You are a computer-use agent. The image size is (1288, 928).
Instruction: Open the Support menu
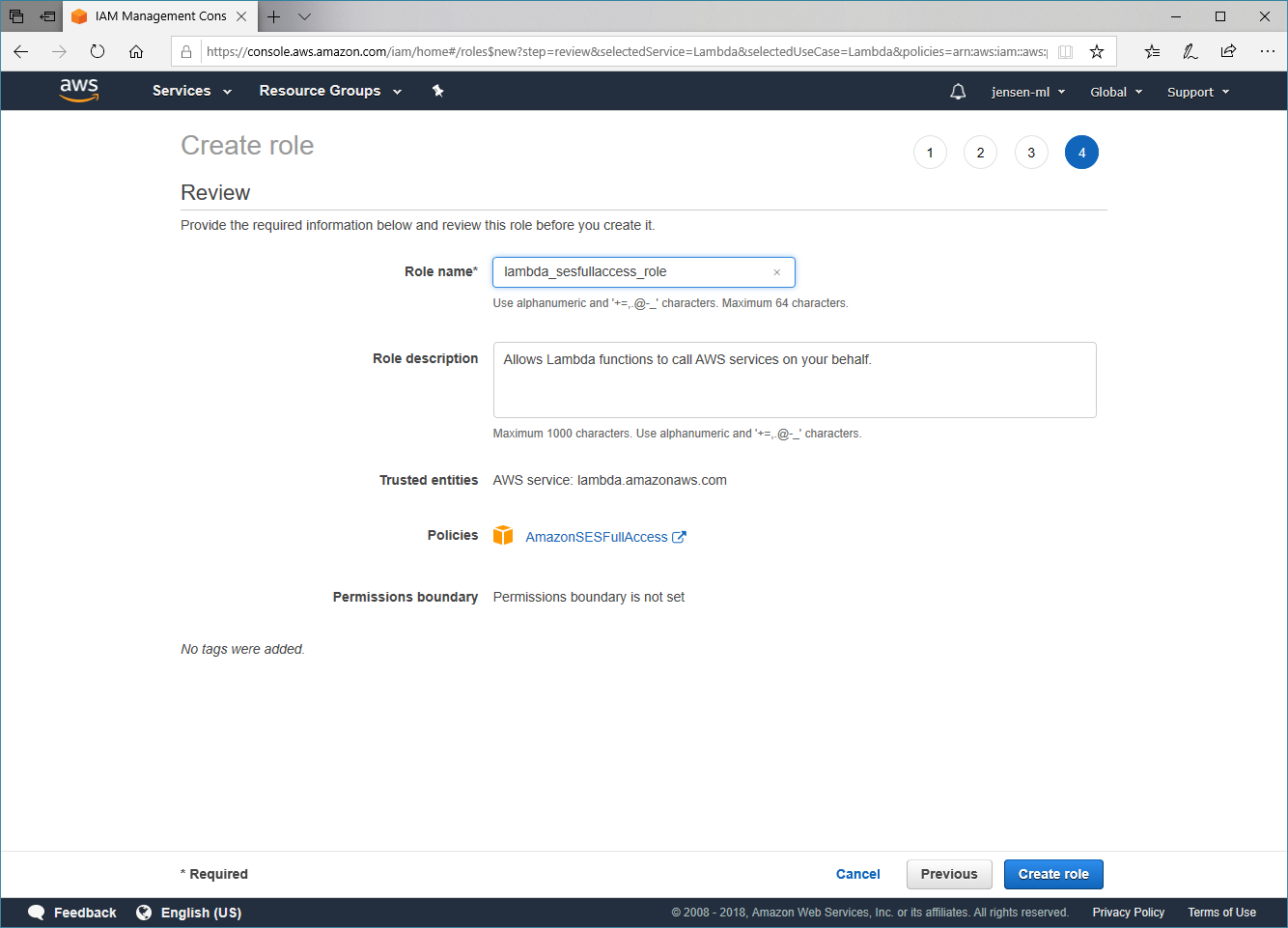1197,92
